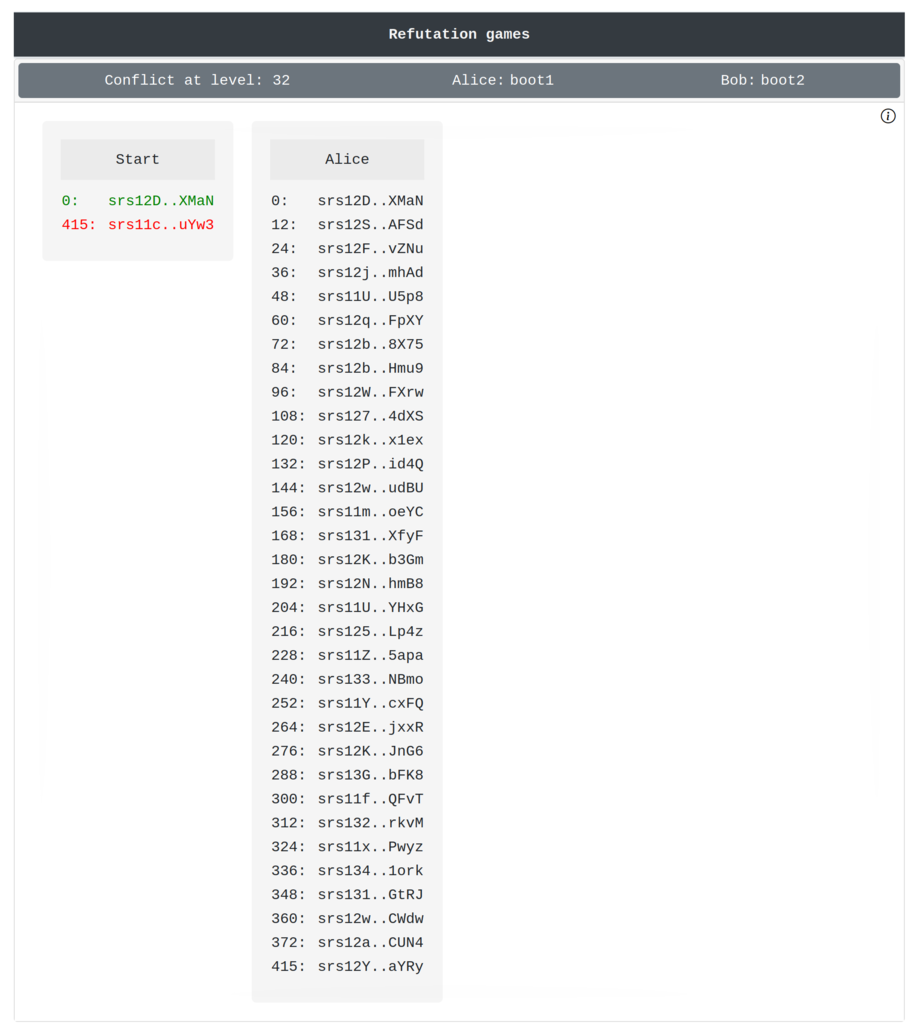
Task: Click Alice entry 96: srs12W..FXrw
Action: [347, 393]
